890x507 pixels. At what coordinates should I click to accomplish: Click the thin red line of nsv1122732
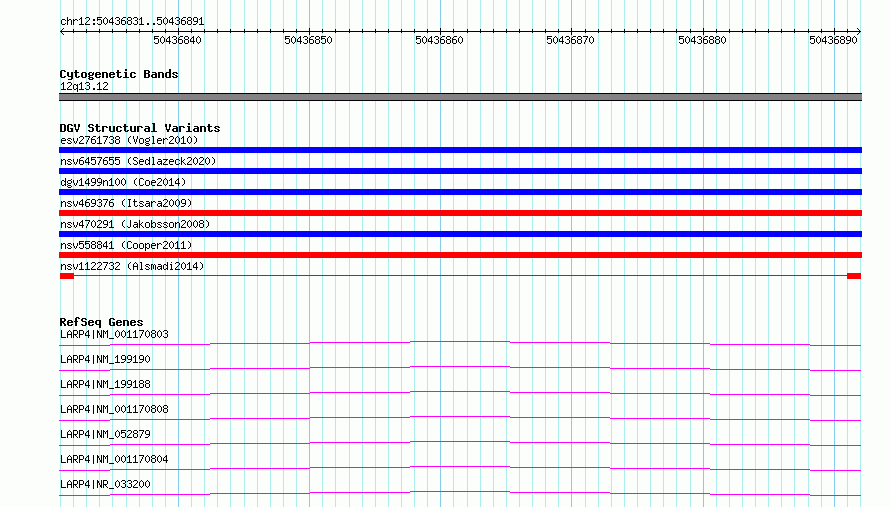pyautogui.click(x=460, y=276)
